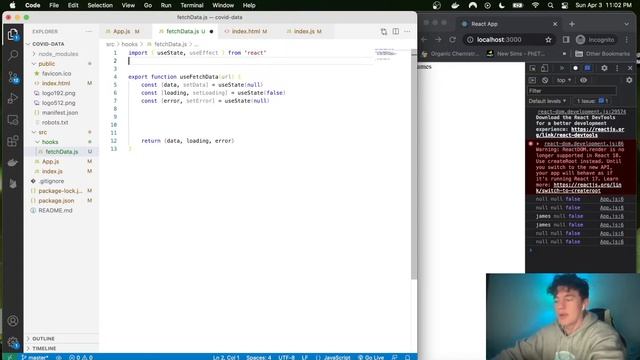Open the Remote Explorer view
640x360 pixels.
click(x=13, y=120)
